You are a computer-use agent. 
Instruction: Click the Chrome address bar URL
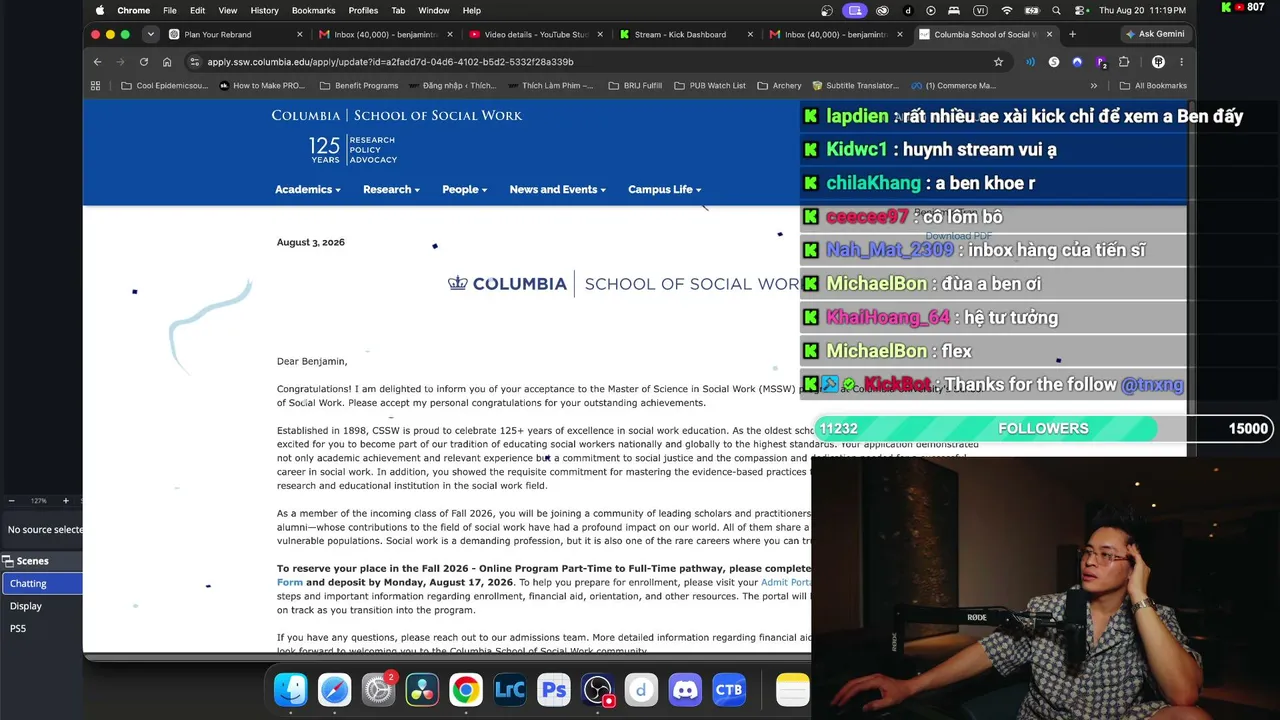point(390,62)
